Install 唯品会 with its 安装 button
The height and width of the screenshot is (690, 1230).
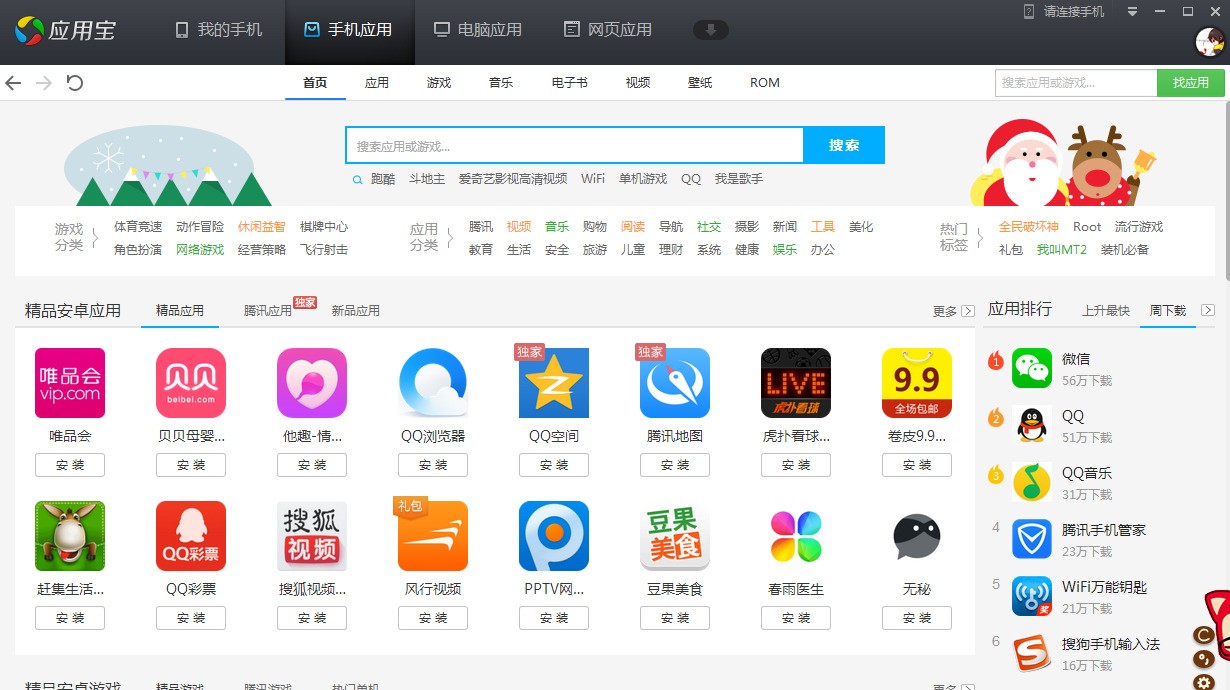(x=70, y=465)
